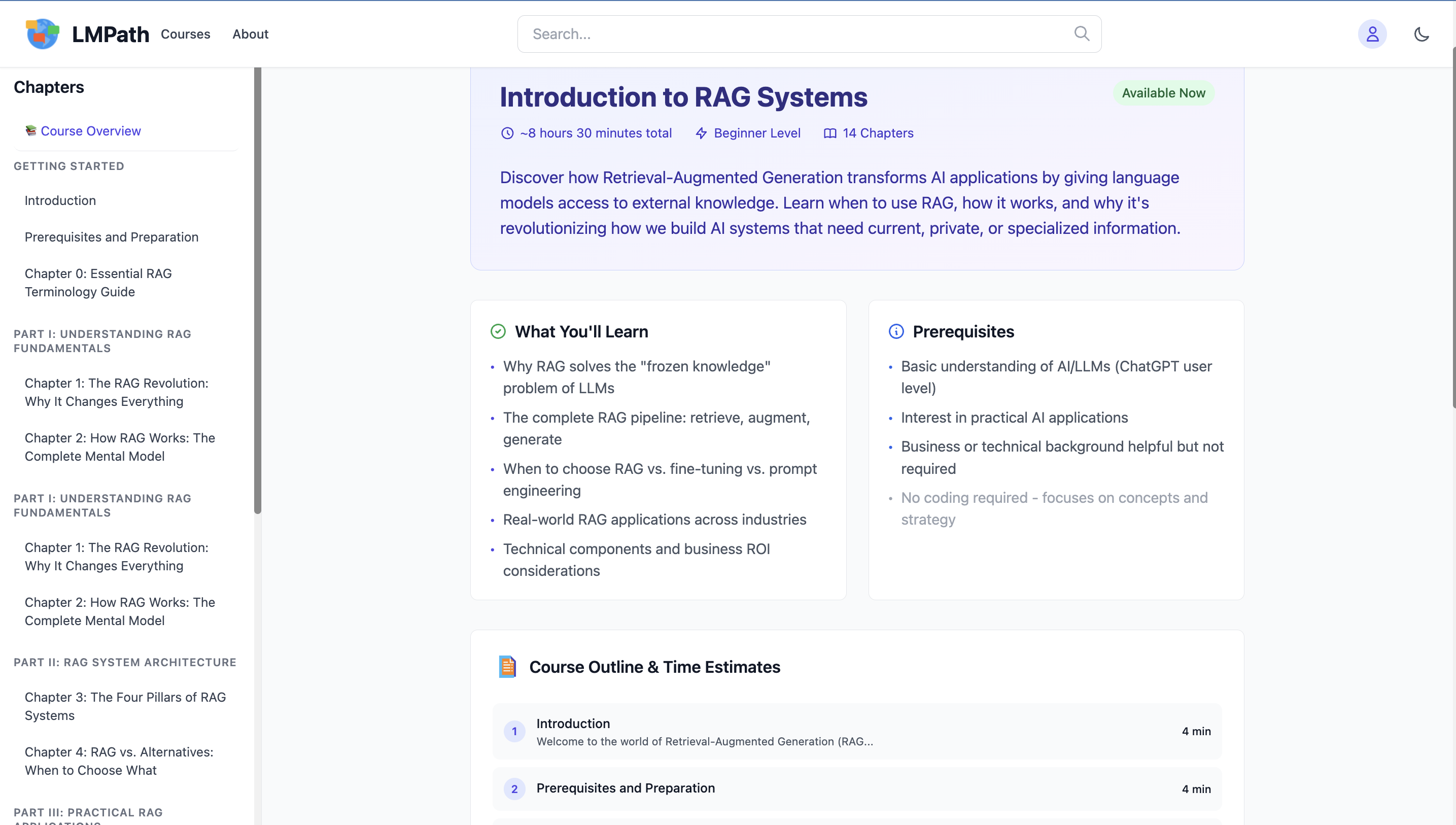Viewport: 1456px width, 825px height.
Task: Click the search magnifier icon
Action: [1082, 33]
